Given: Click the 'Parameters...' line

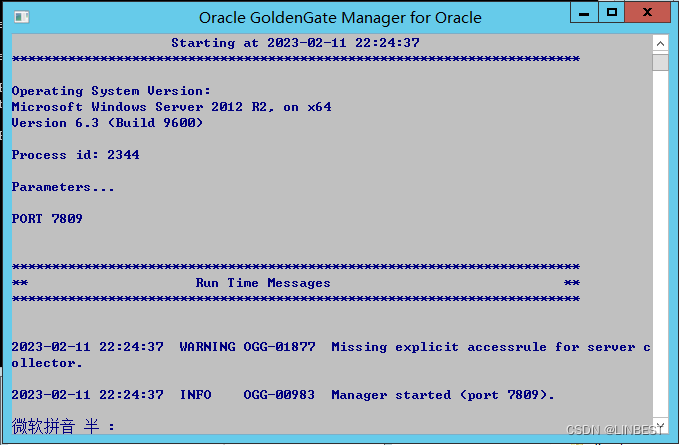Looking at the screenshot, I should [x=63, y=187].
